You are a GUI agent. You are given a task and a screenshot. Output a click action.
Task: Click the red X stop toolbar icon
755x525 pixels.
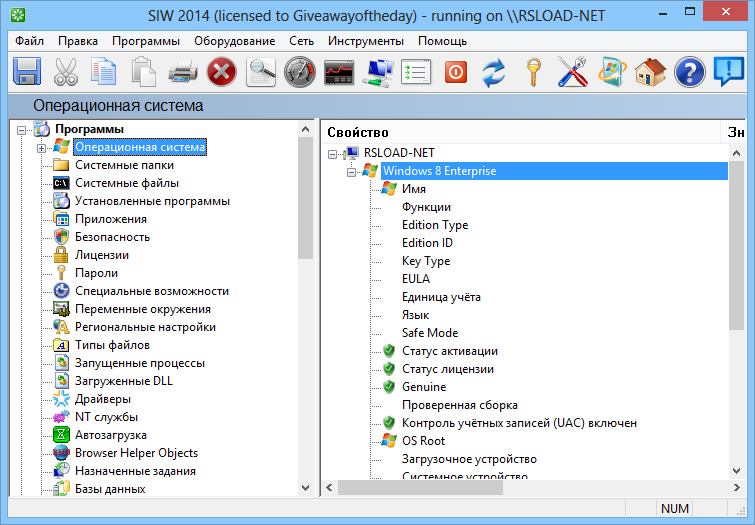pos(221,72)
